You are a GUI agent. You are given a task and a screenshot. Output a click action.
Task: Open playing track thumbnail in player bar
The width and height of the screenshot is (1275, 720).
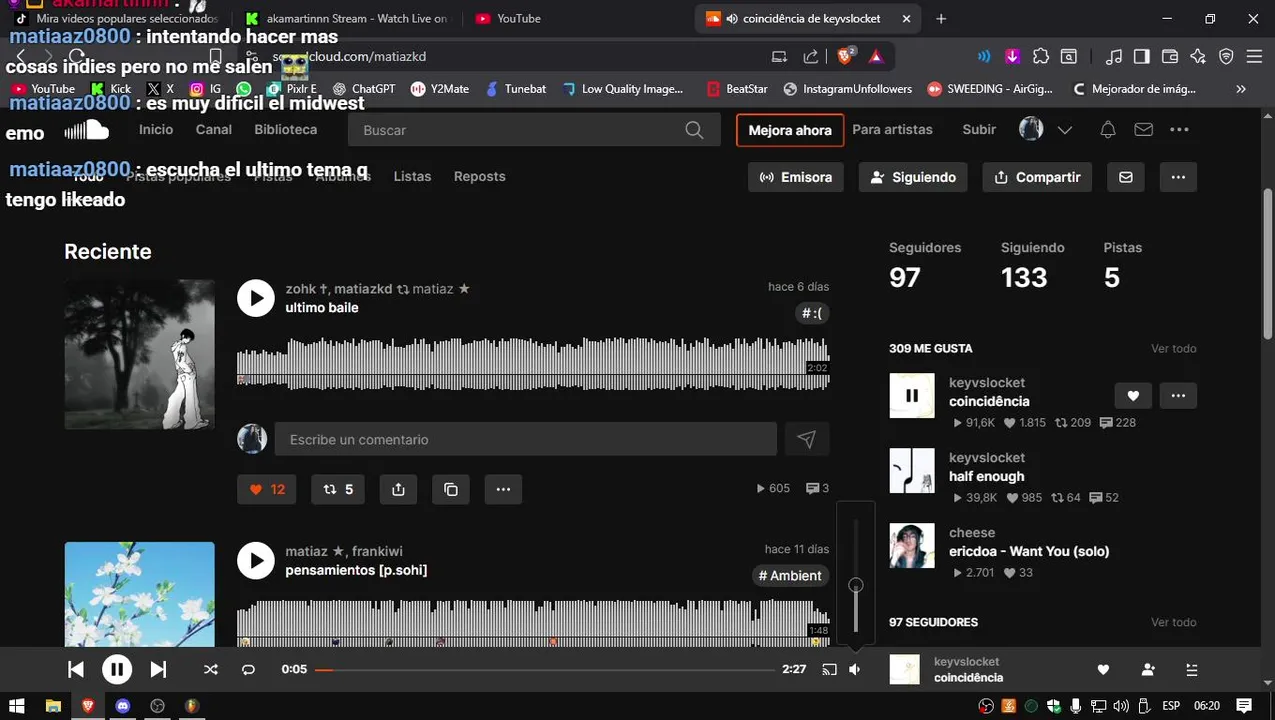tap(904, 670)
